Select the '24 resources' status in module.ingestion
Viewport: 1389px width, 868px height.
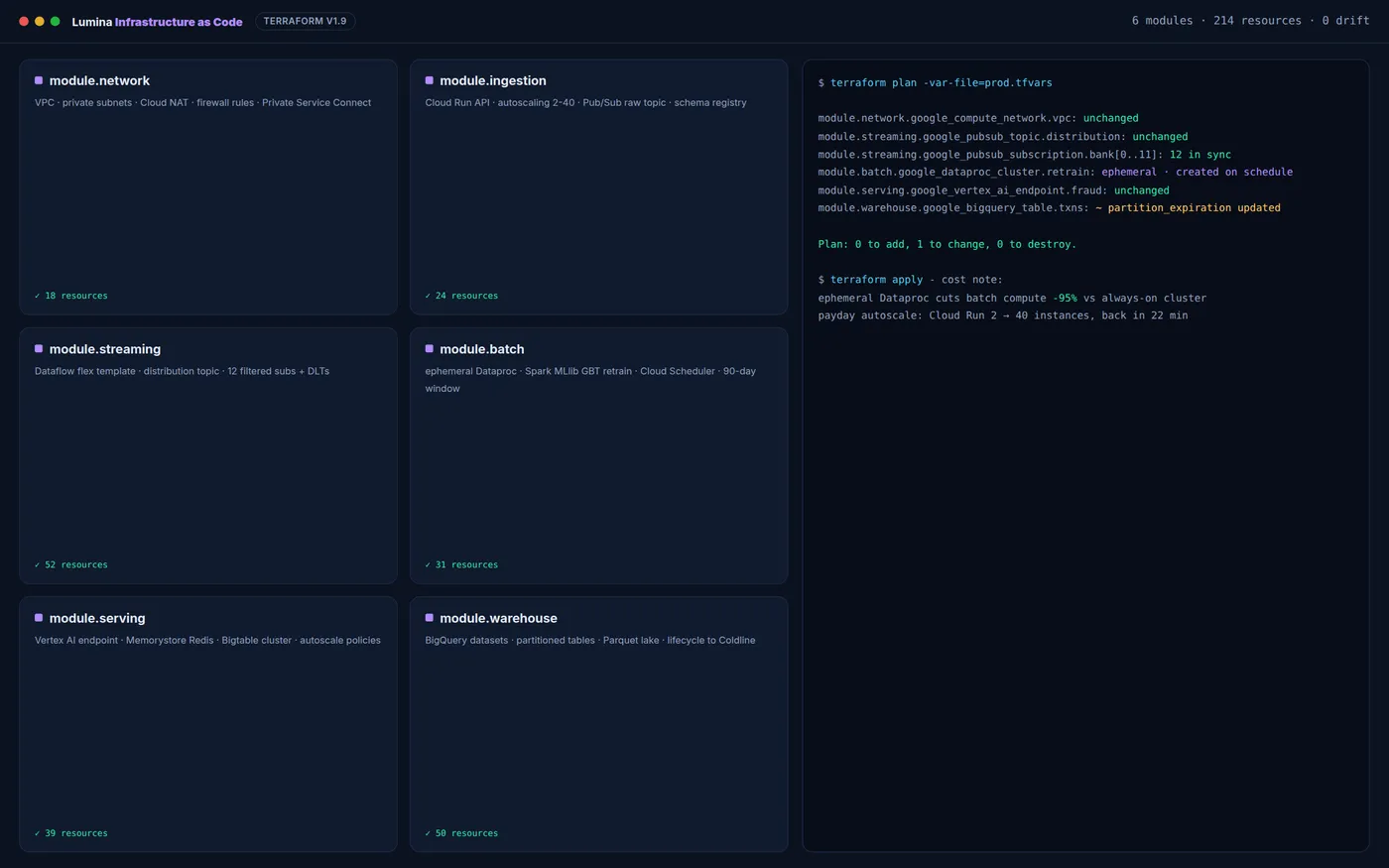tap(462, 296)
